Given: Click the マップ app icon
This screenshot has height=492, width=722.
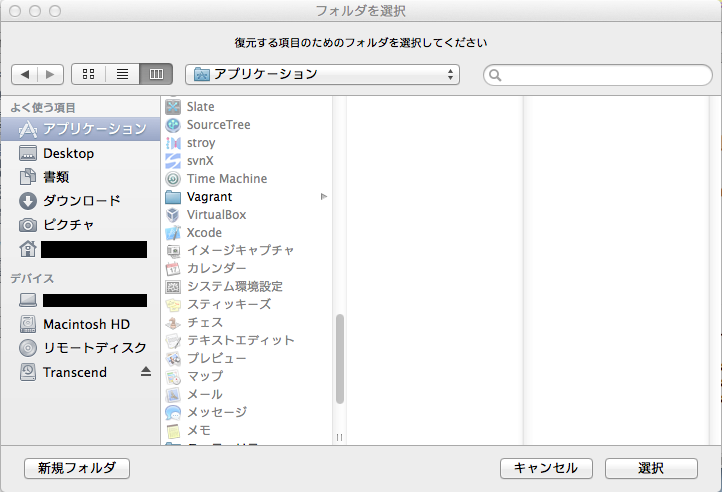Looking at the screenshot, I should (x=173, y=376).
